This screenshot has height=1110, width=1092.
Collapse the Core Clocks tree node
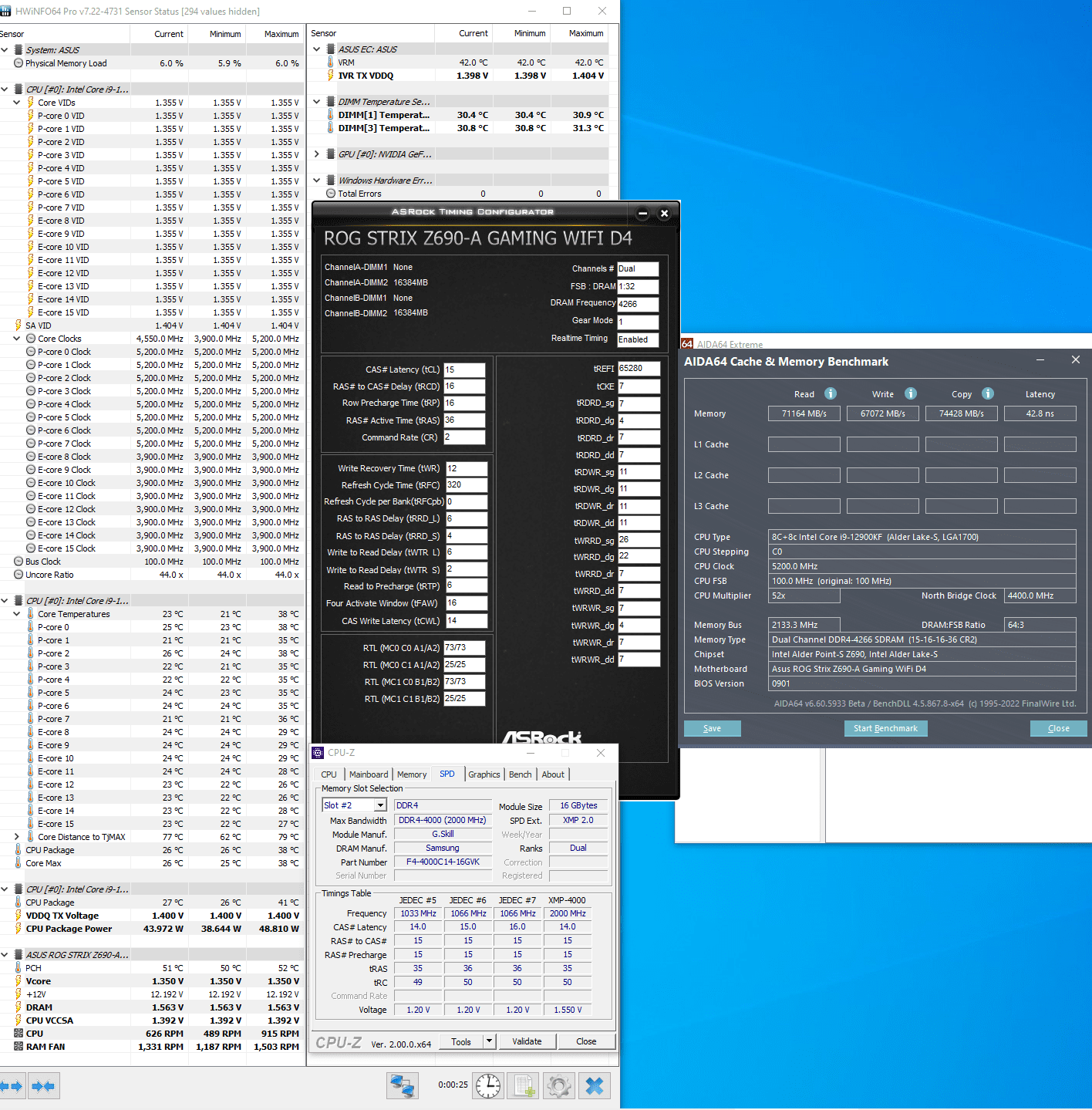click(x=17, y=339)
